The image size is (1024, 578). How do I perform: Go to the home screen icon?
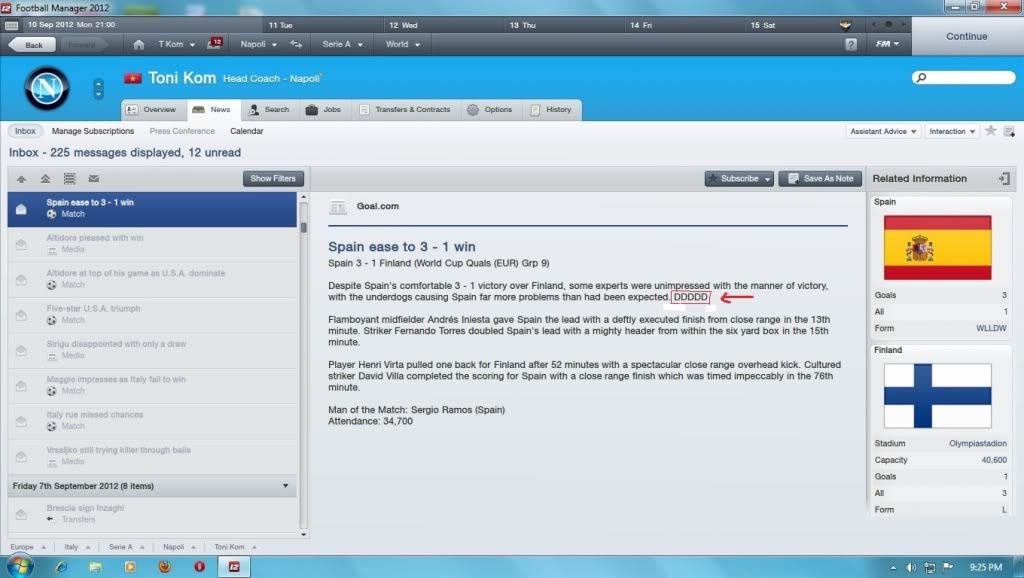138,44
